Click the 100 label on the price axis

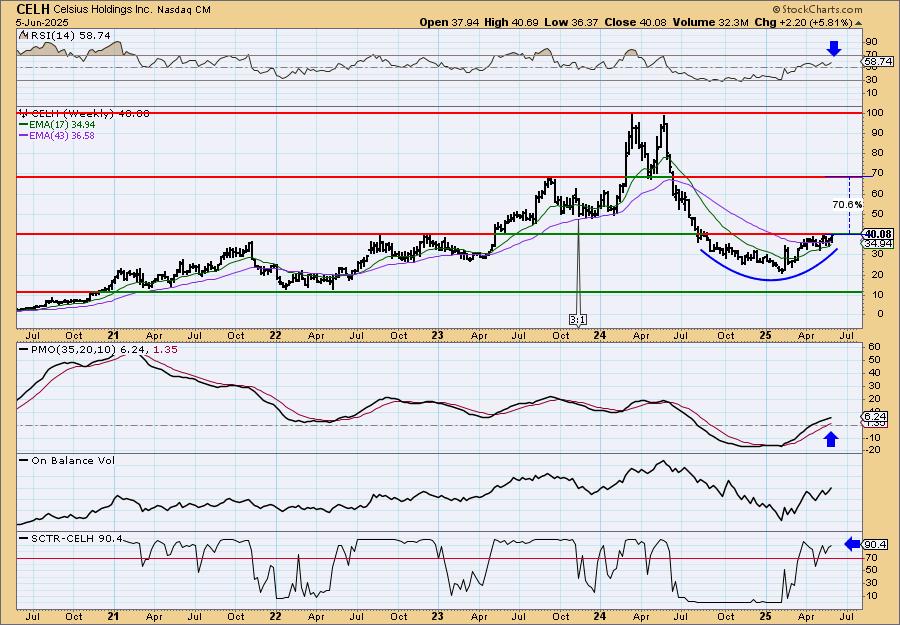coord(875,114)
